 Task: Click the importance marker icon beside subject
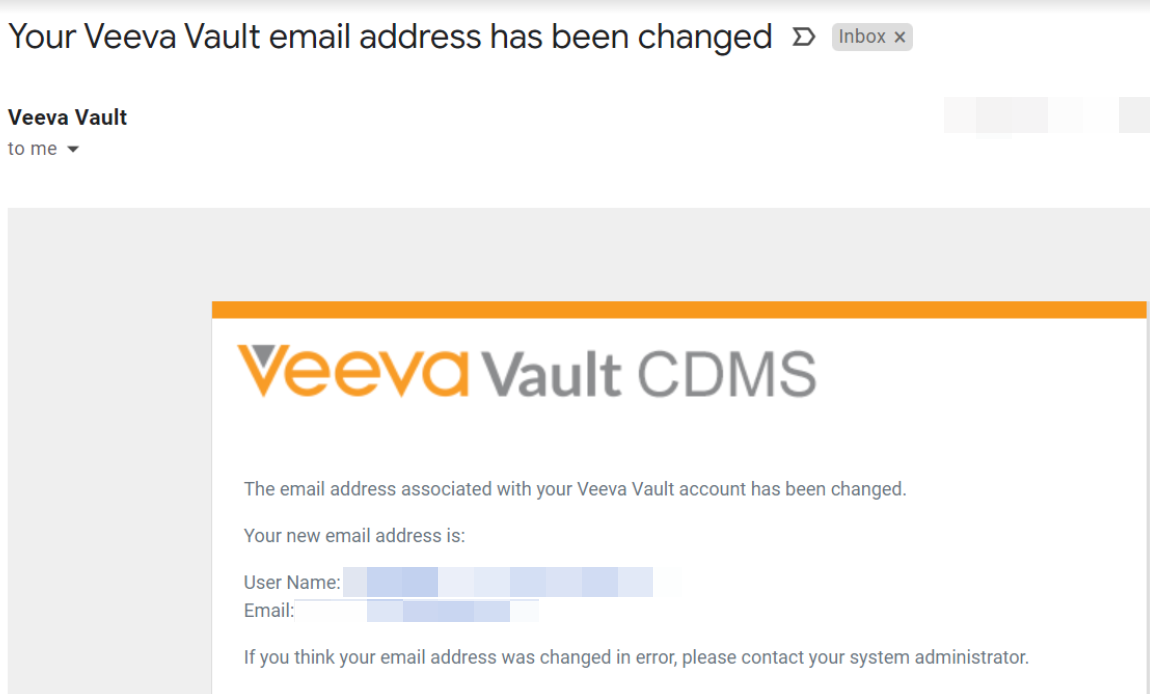(x=802, y=38)
